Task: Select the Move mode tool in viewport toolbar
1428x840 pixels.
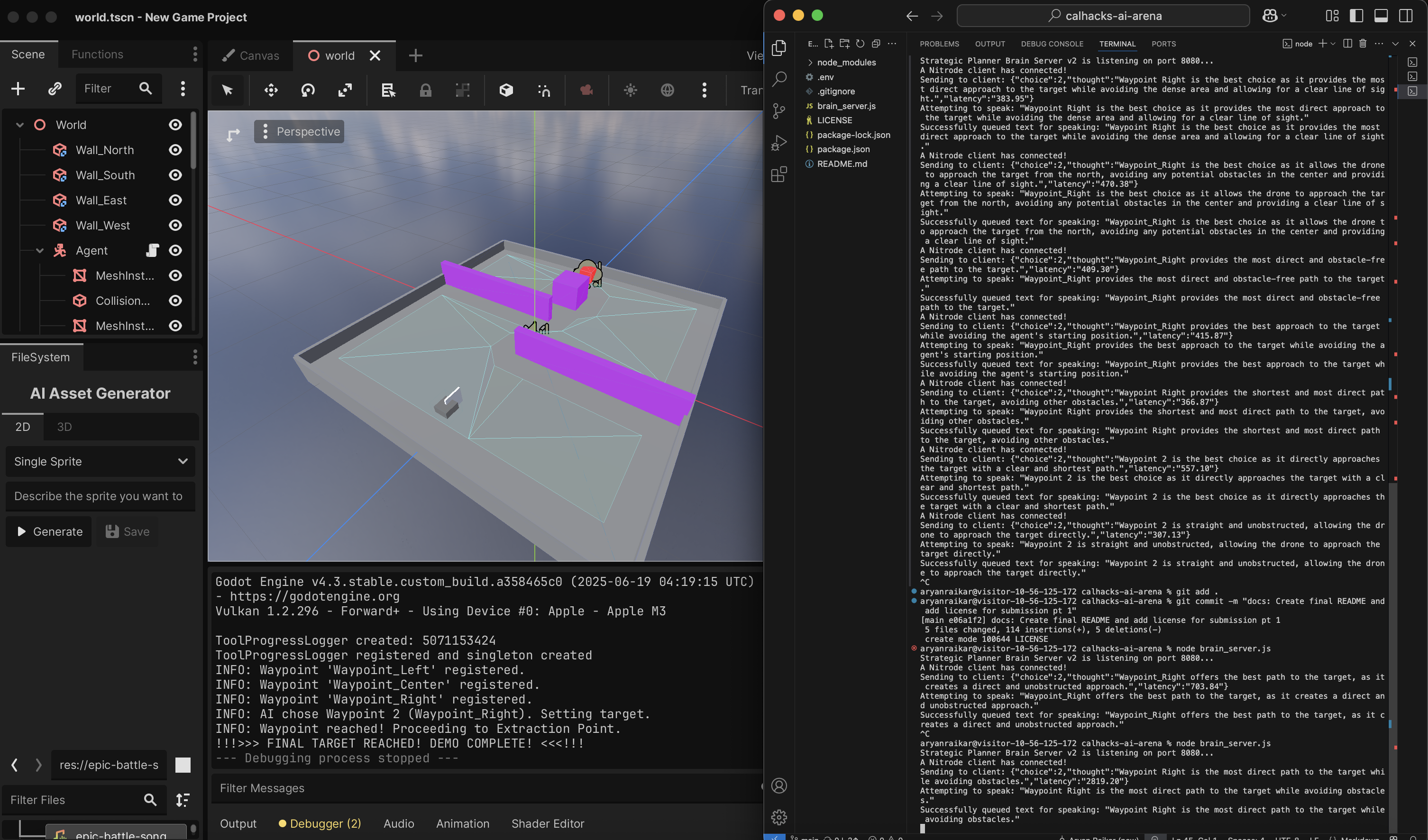Action: coord(271,90)
